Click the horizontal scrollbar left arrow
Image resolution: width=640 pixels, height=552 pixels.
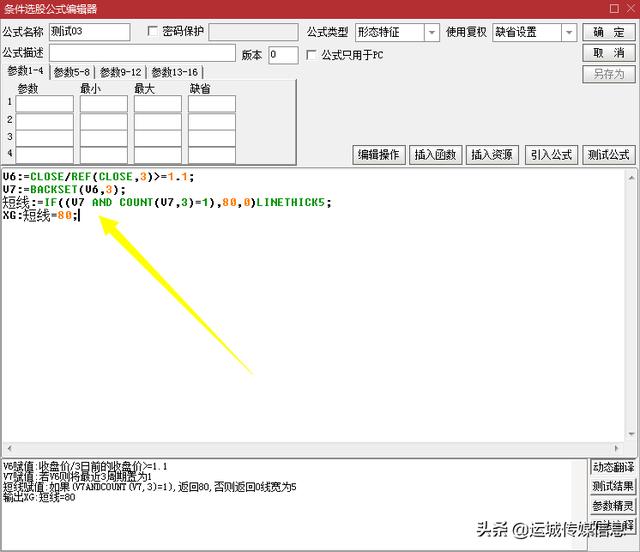[9, 448]
